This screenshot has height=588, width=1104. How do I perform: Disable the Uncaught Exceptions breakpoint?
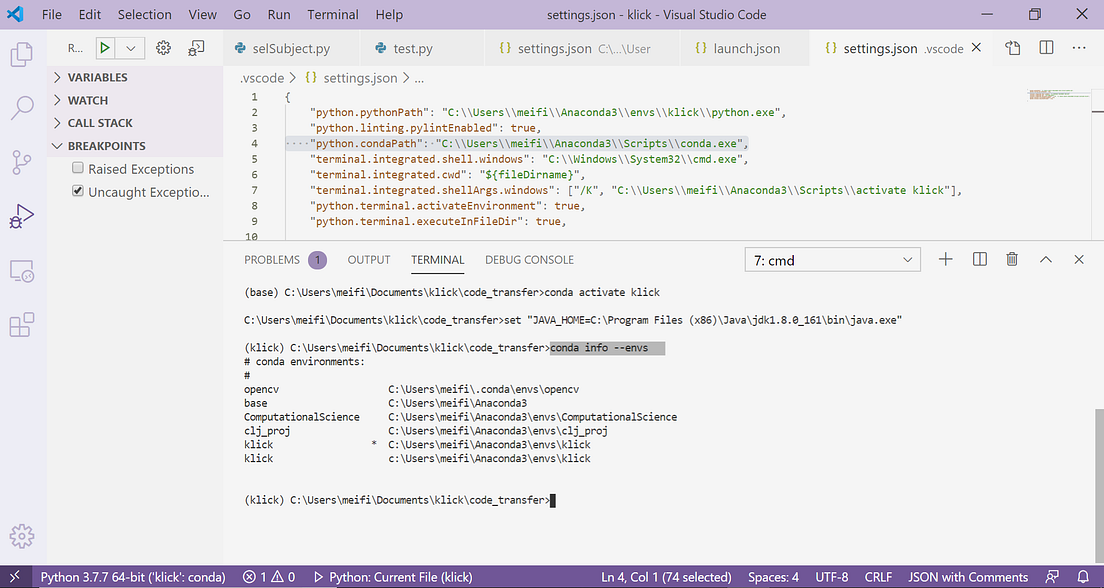[77, 190]
